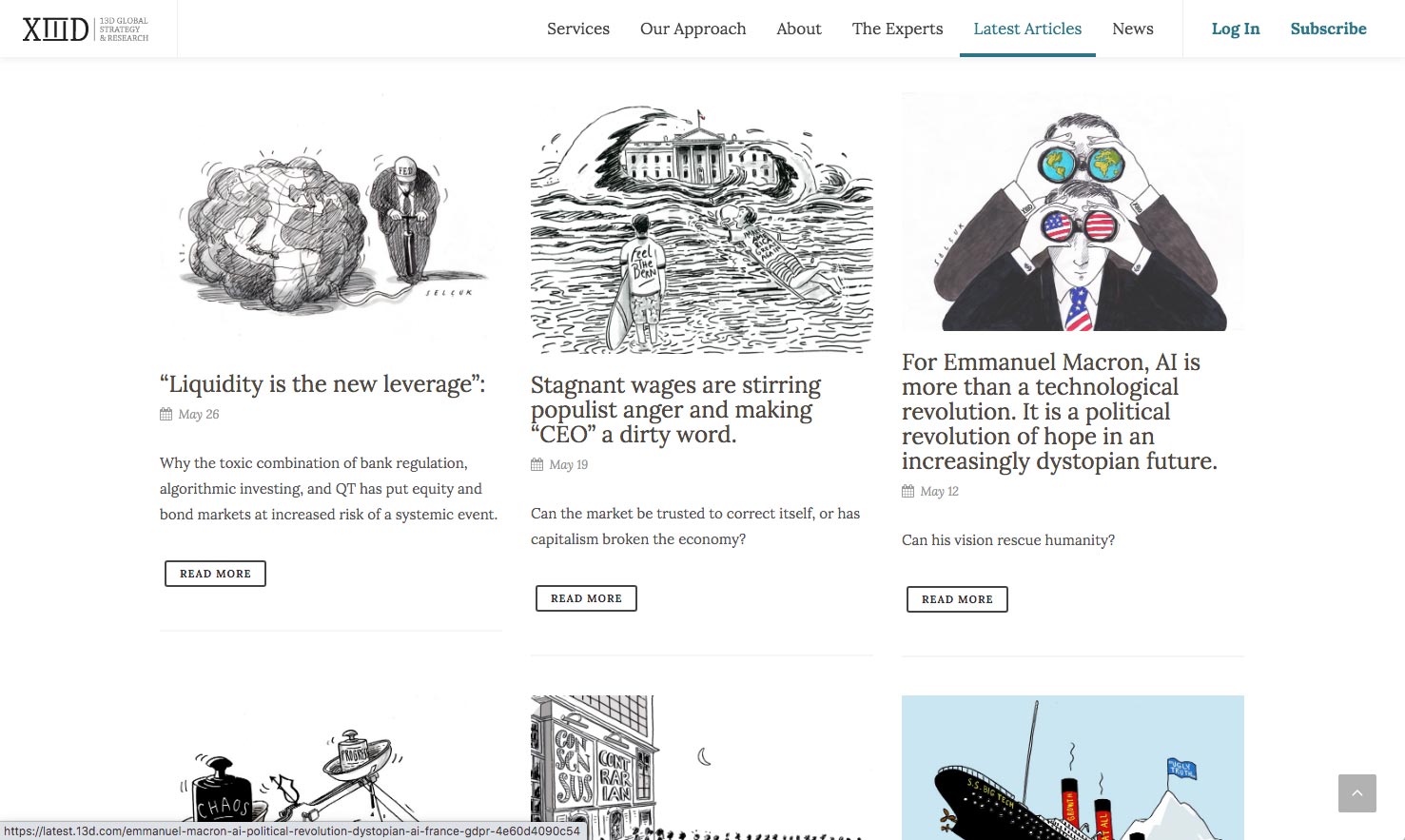The width and height of the screenshot is (1405, 840).
Task: Click the calendar icon beside May 26
Action: [x=166, y=414]
